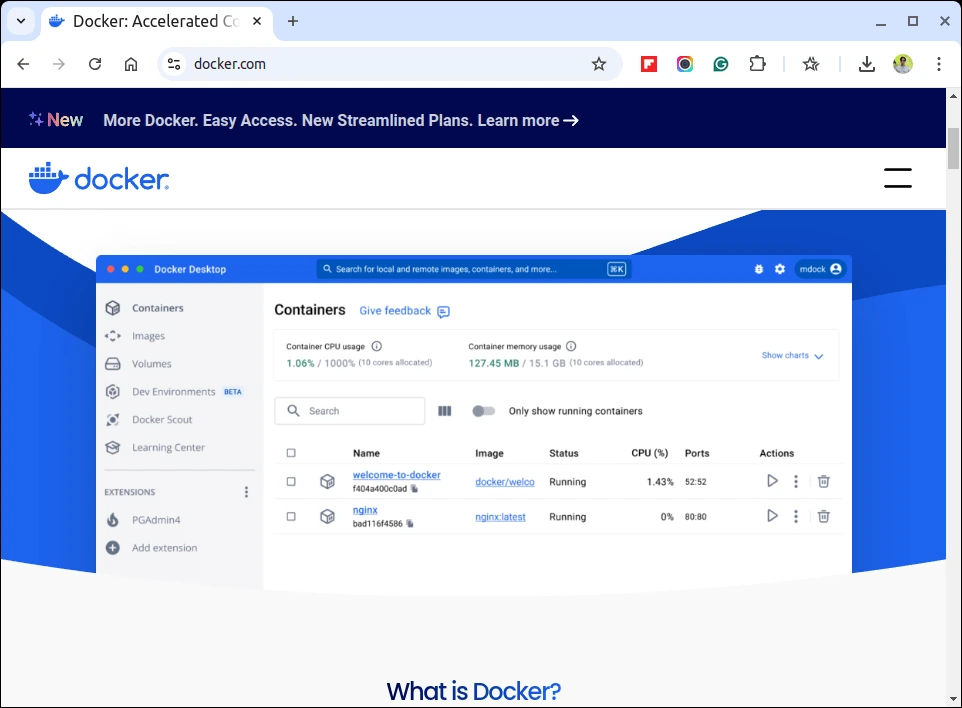Open the nginx container link
The width and height of the screenshot is (962, 708).
[x=365, y=510]
